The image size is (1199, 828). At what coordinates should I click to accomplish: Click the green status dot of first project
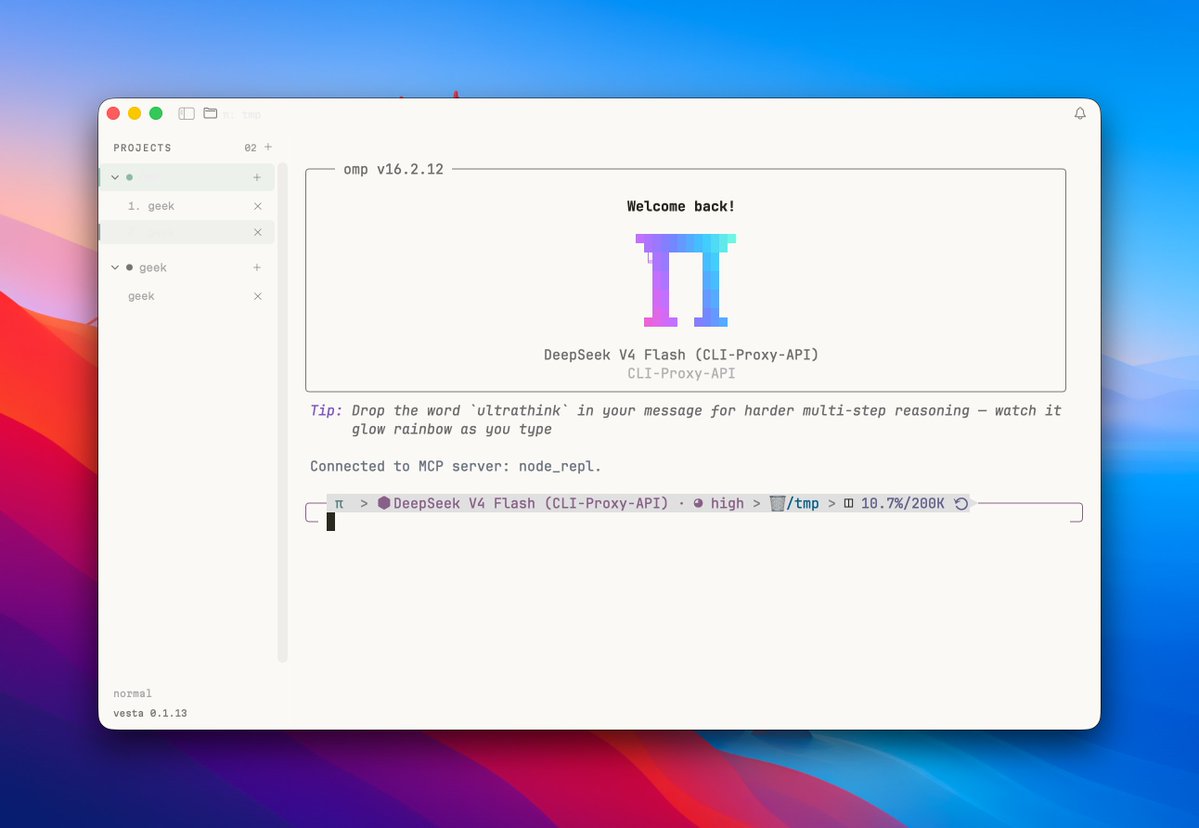[x=129, y=177]
